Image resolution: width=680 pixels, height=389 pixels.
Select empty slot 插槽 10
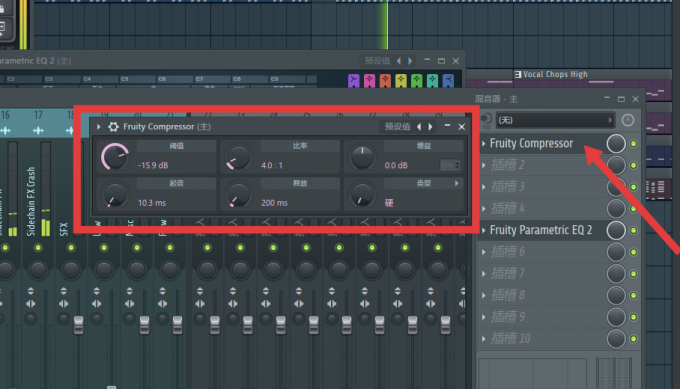[x=510, y=339]
